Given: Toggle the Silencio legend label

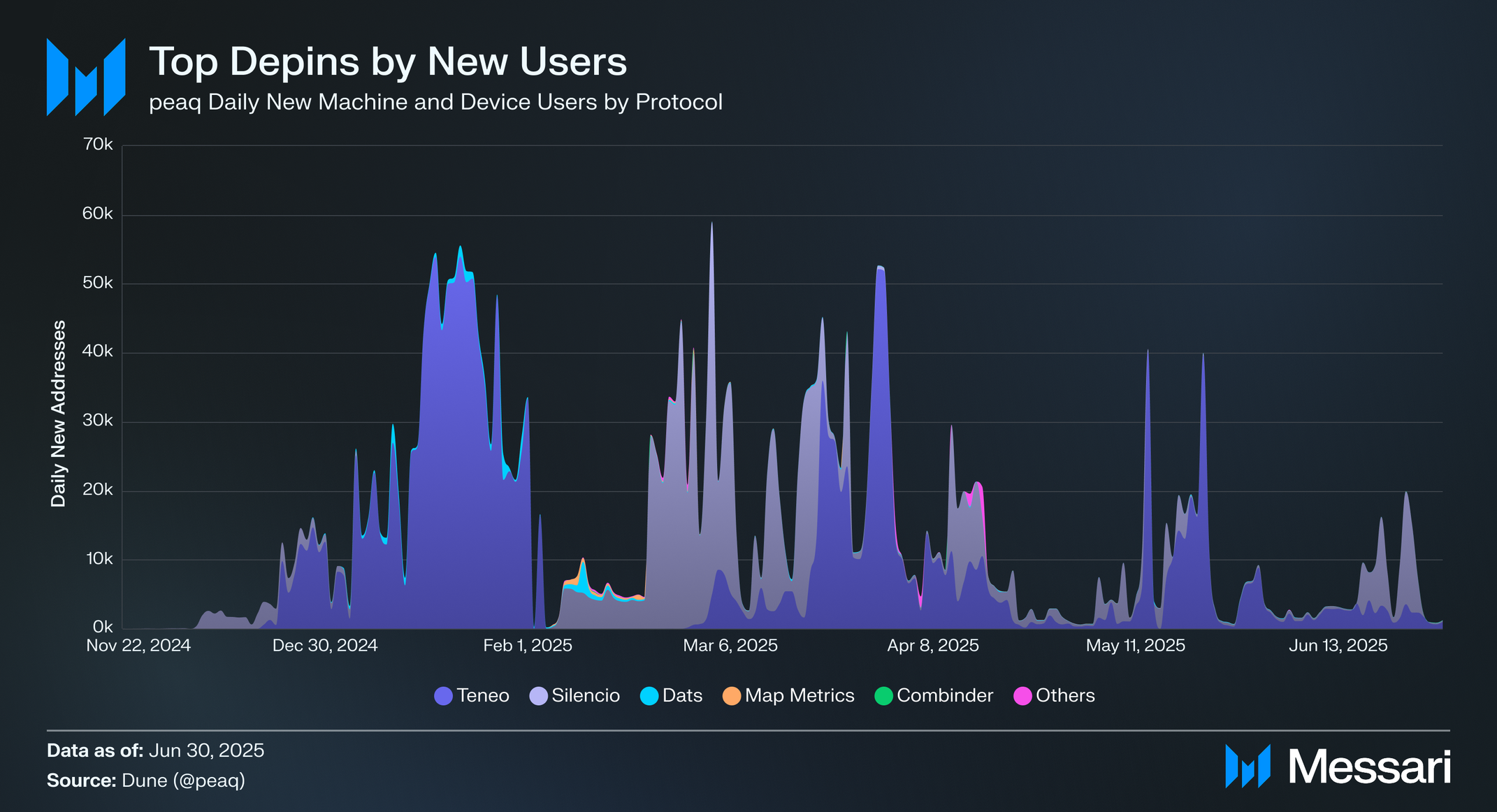Looking at the screenshot, I should (x=586, y=695).
